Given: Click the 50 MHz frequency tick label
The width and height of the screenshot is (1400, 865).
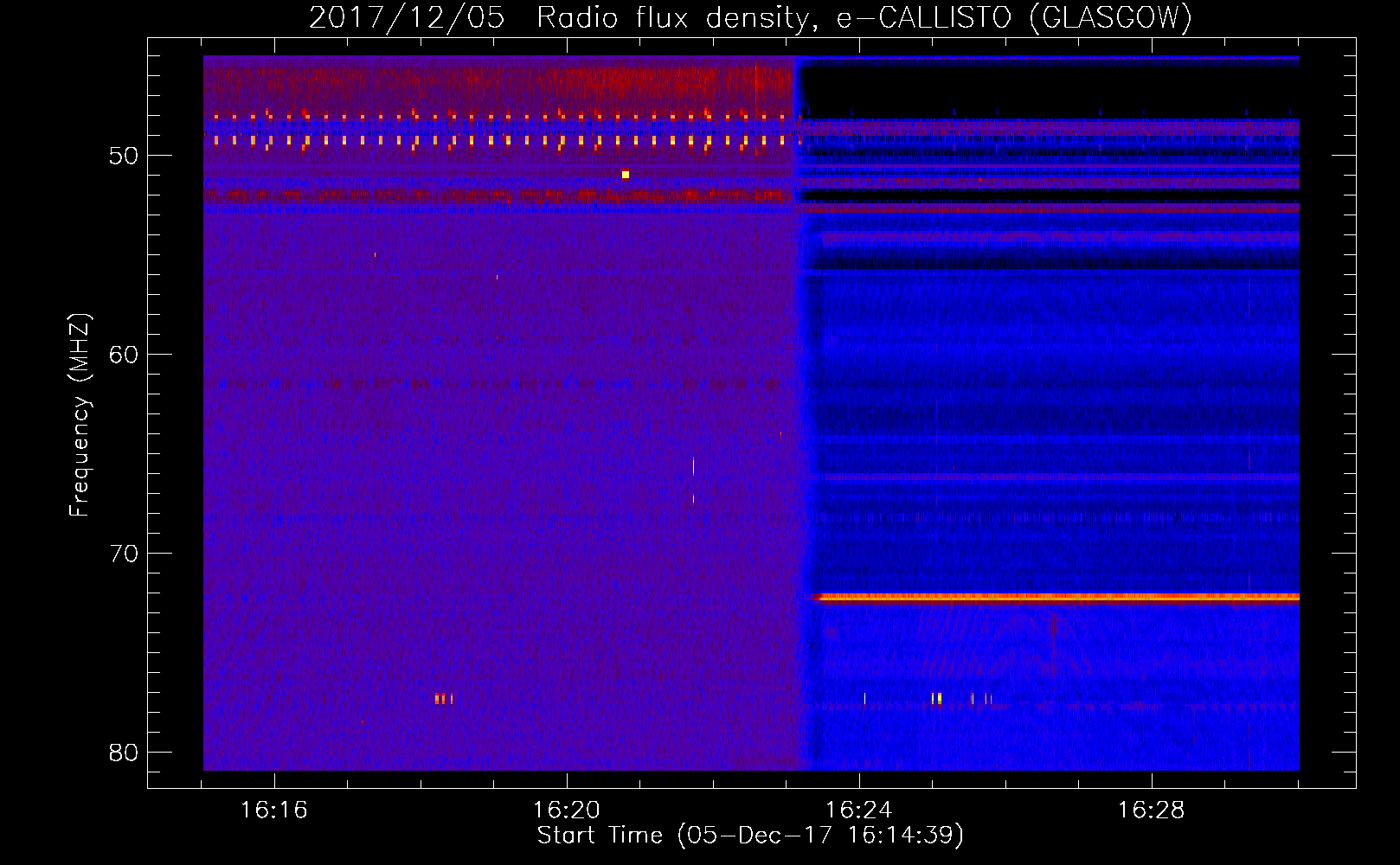Looking at the screenshot, I should tap(125, 156).
